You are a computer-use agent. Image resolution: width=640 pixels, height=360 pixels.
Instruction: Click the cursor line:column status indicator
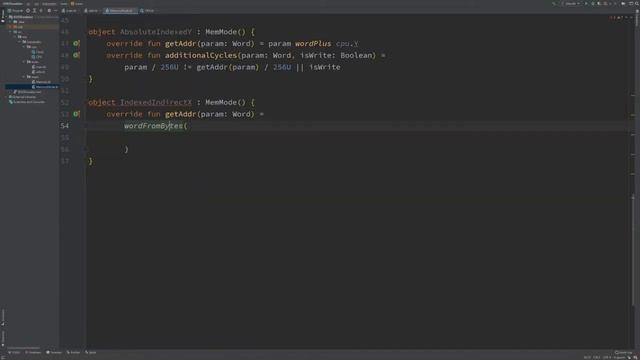(587, 358)
